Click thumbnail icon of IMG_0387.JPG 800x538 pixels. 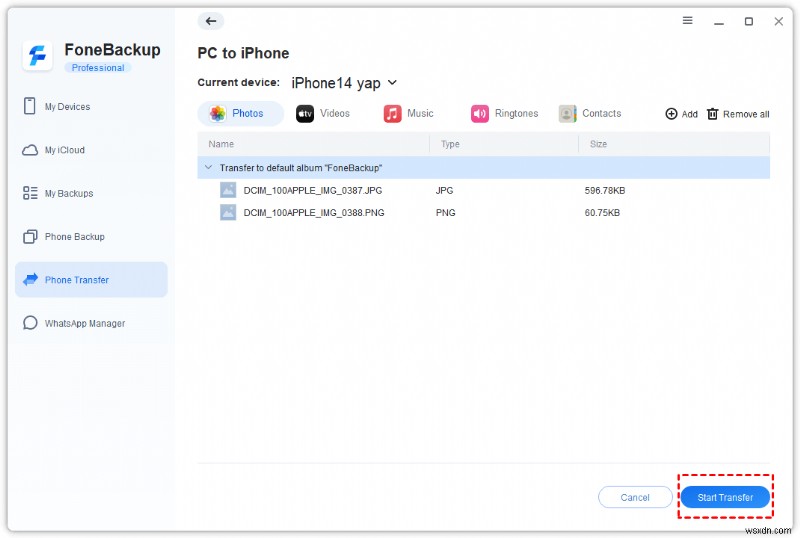click(x=228, y=190)
